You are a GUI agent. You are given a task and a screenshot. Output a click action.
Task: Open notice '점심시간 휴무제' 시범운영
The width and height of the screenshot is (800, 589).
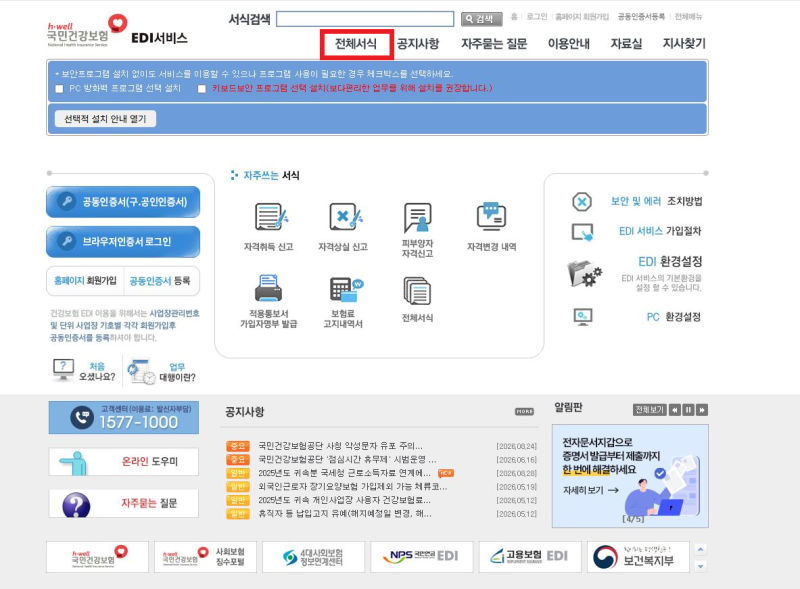[347, 459]
